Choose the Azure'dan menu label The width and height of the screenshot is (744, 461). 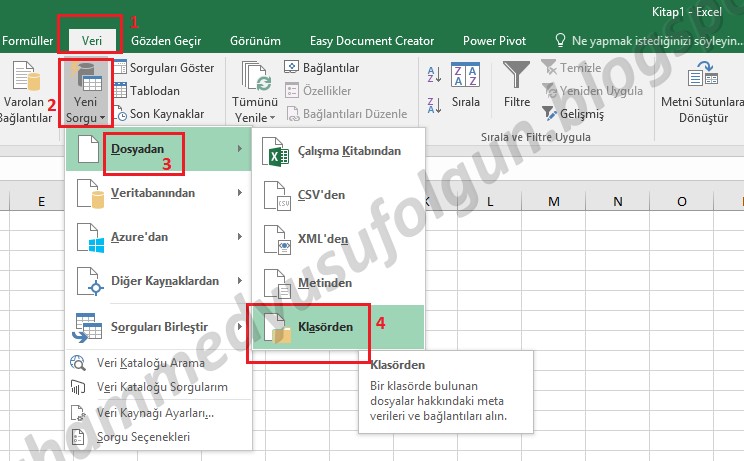click(x=140, y=237)
